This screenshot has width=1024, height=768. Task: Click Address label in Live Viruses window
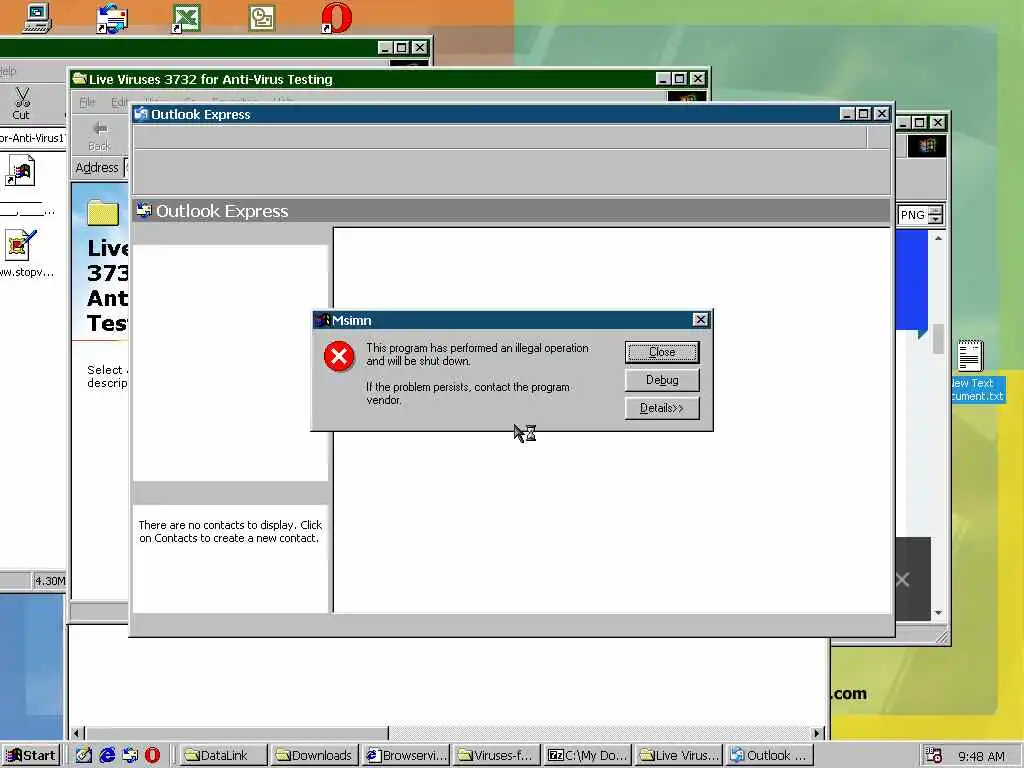[x=97, y=168]
